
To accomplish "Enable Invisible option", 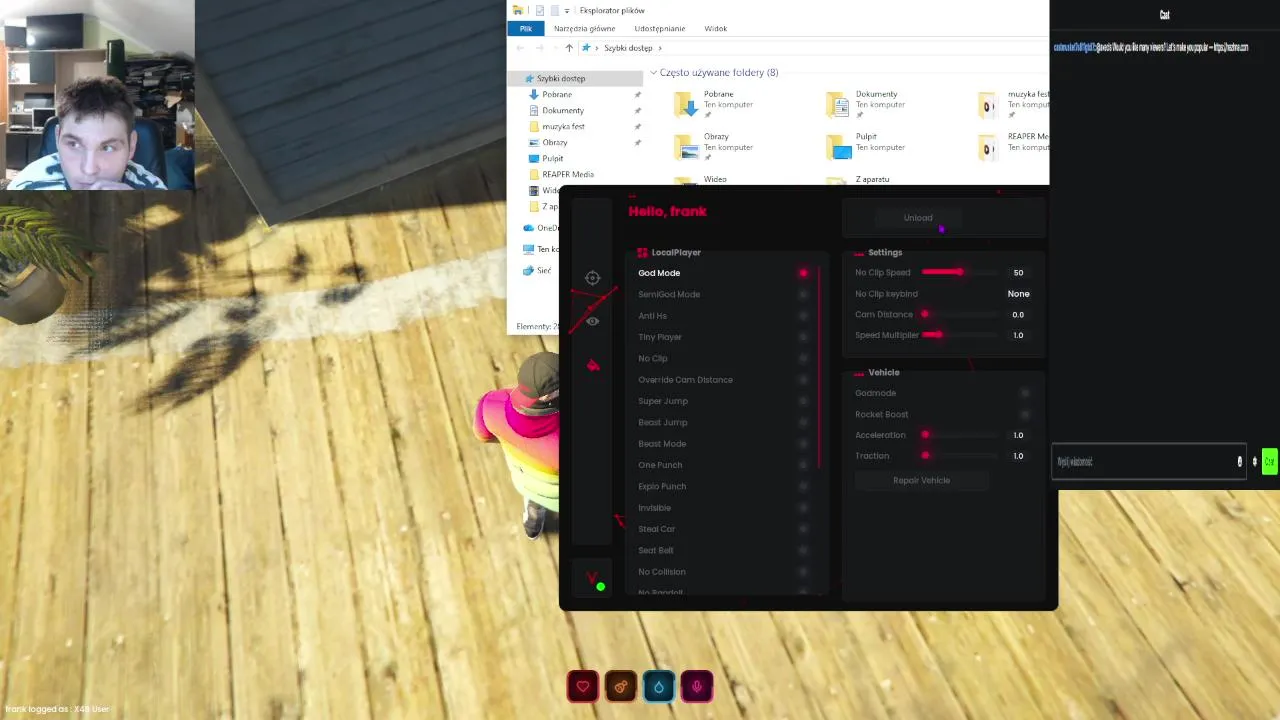I will click(x=803, y=508).
